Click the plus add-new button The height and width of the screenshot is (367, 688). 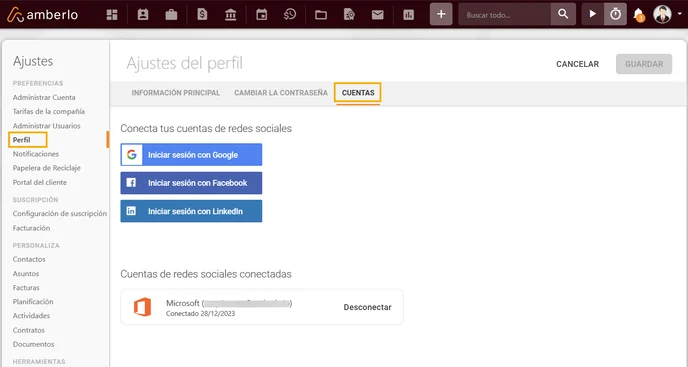tap(441, 14)
